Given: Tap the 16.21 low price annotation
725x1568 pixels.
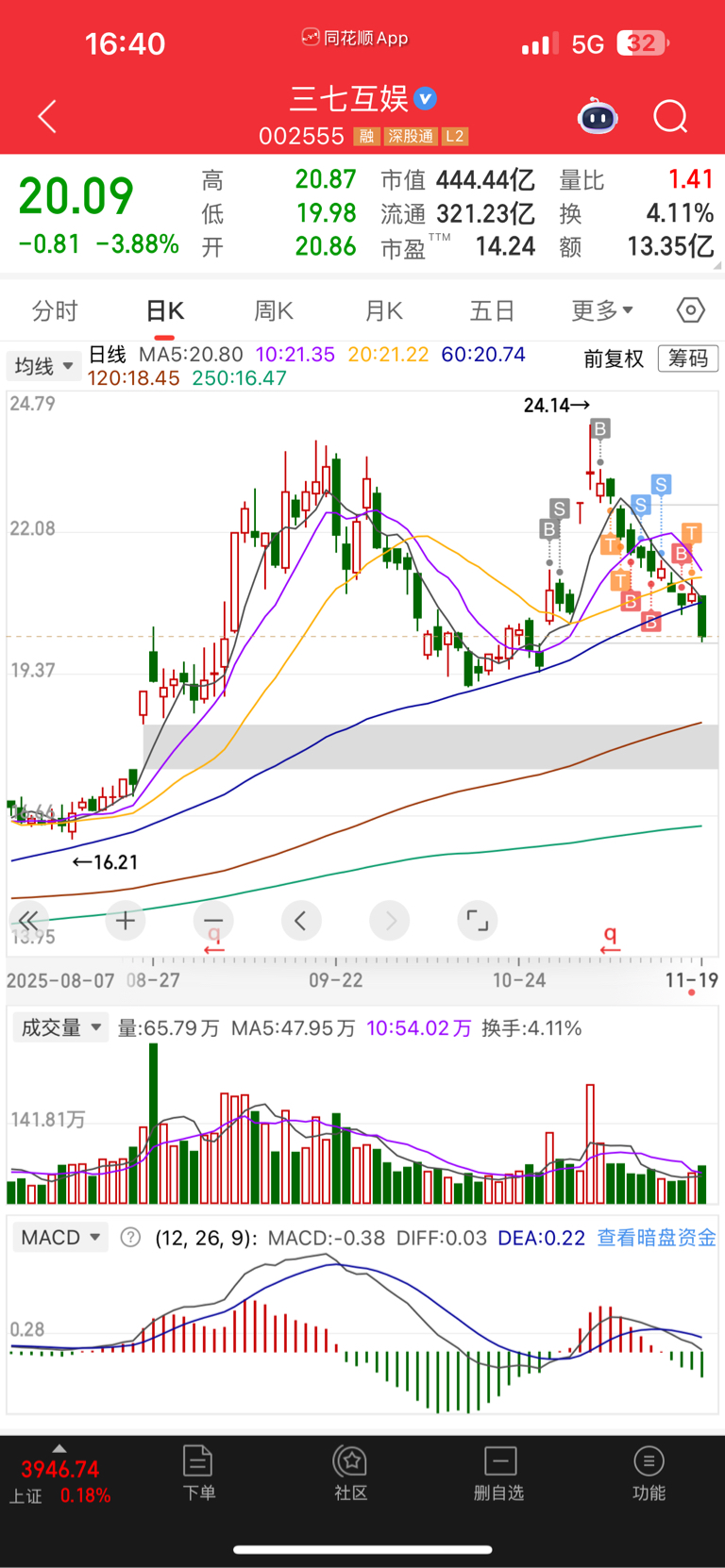Looking at the screenshot, I should tap(106, 862).
